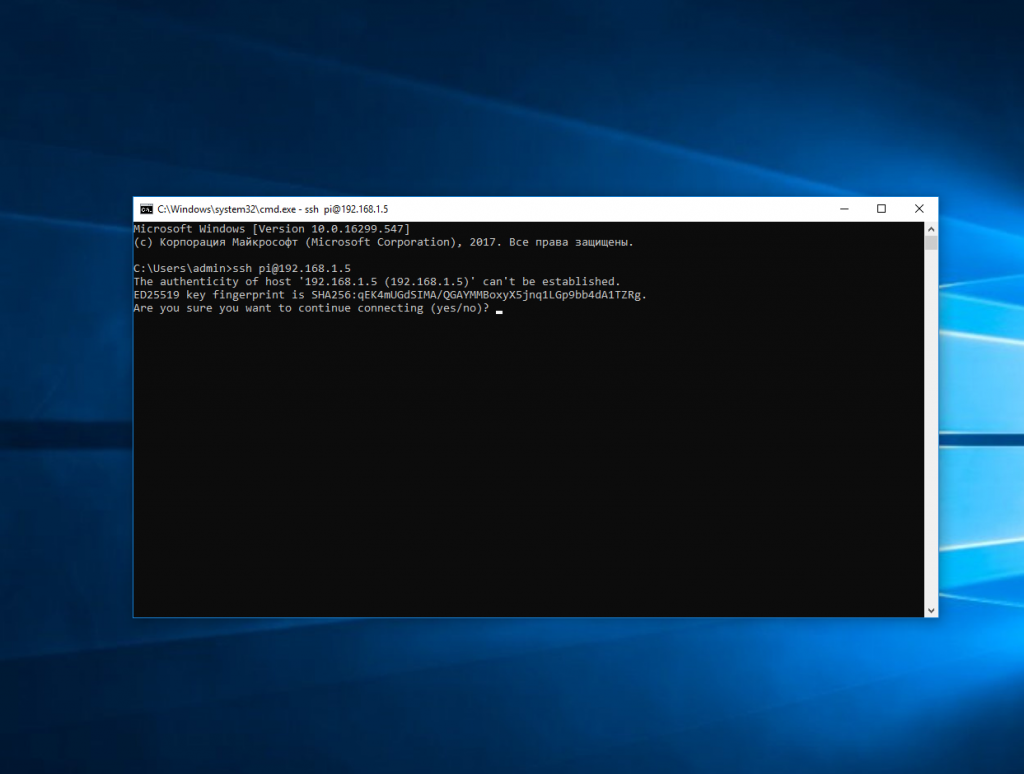The width and height of the screenshot is (1024, 774).
Task: Click the scrollbar up arrow
Action: tap(930, 229)
